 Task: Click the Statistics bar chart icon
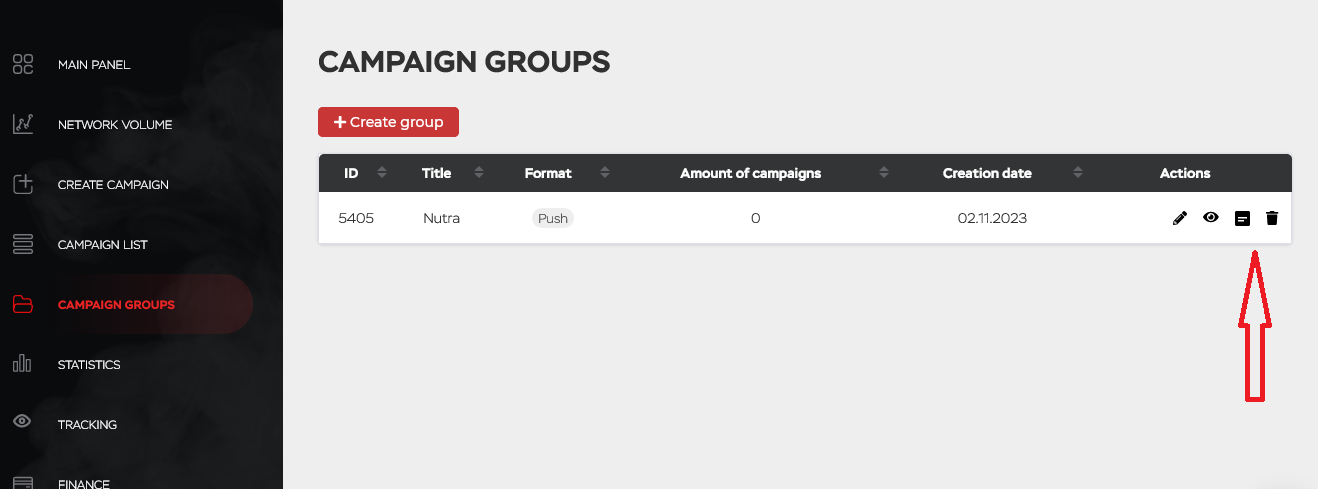click(x=22, y=365)
